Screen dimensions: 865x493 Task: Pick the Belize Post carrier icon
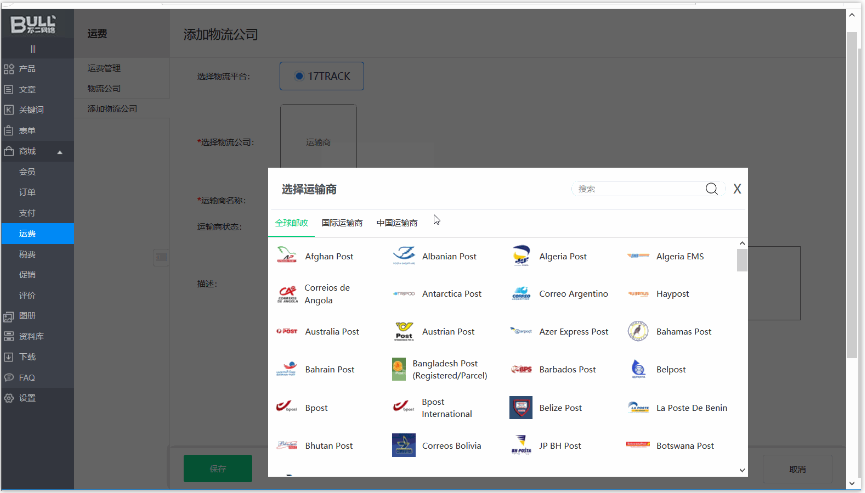pyautogui.click(x=521, y=407)
